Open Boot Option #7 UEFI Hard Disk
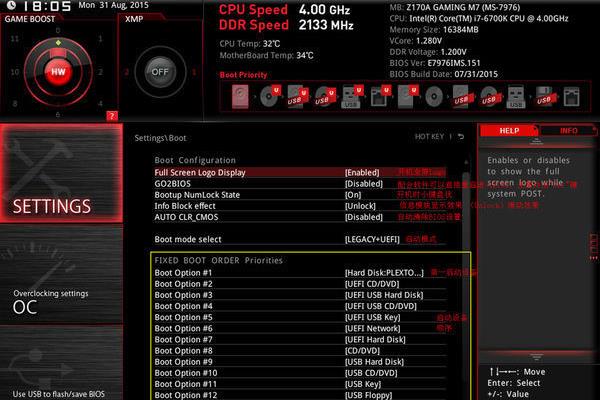This screenshot has width=600, height=400. point(375,340)
